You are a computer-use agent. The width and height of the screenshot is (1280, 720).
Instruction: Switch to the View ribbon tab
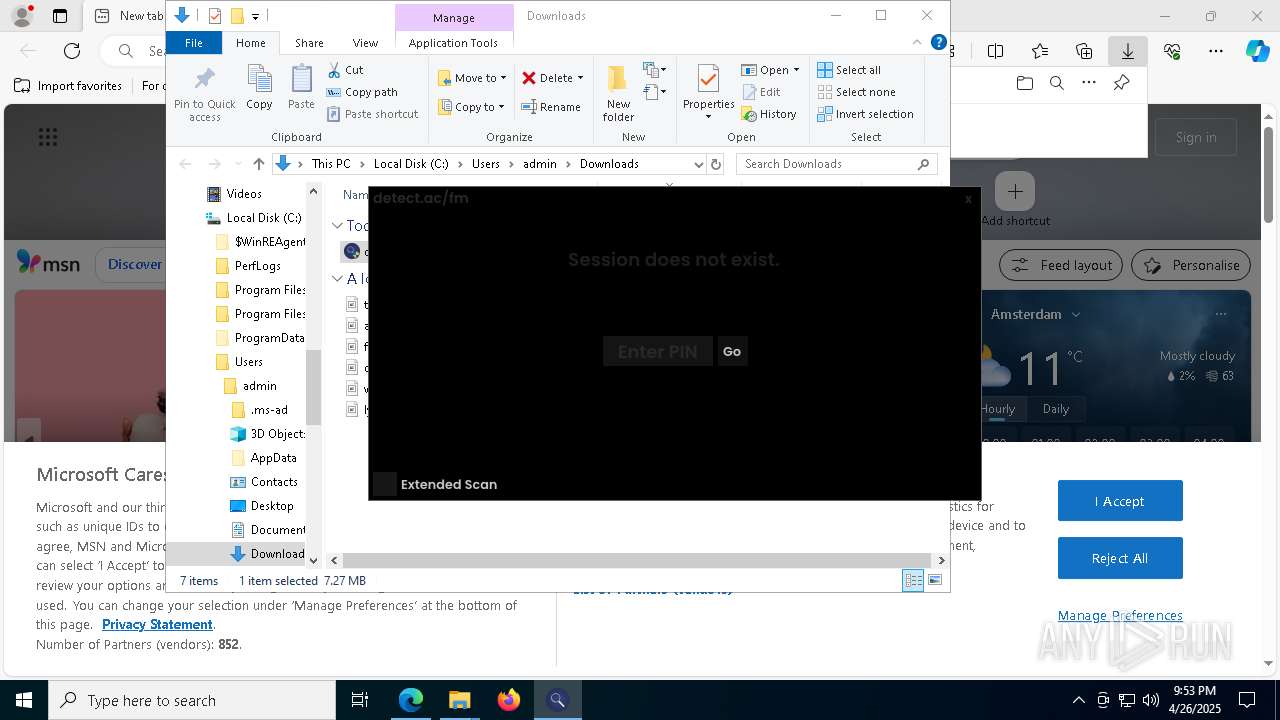coord(365,43)
